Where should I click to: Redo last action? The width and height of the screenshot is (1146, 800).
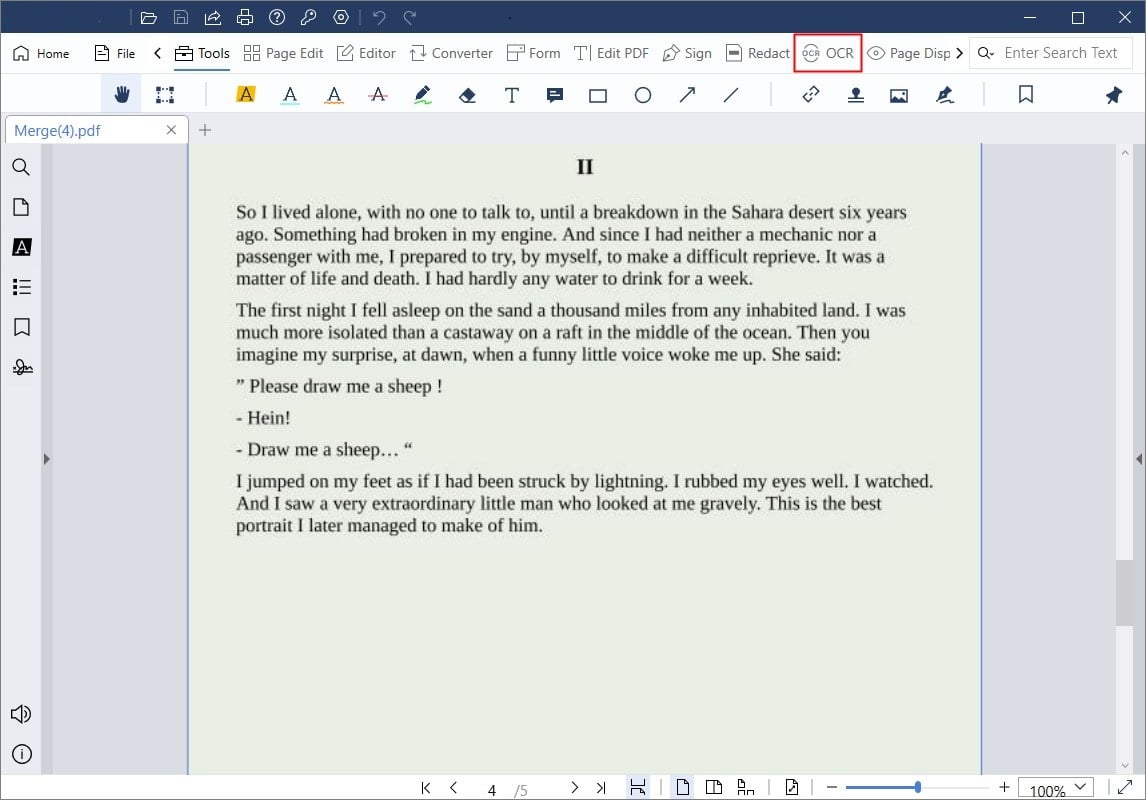point(410,18)
